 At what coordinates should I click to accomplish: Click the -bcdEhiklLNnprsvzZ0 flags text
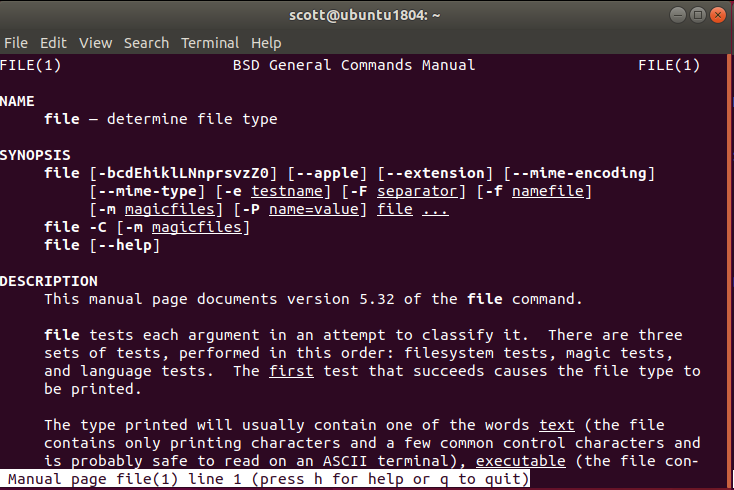pos(184,173)
